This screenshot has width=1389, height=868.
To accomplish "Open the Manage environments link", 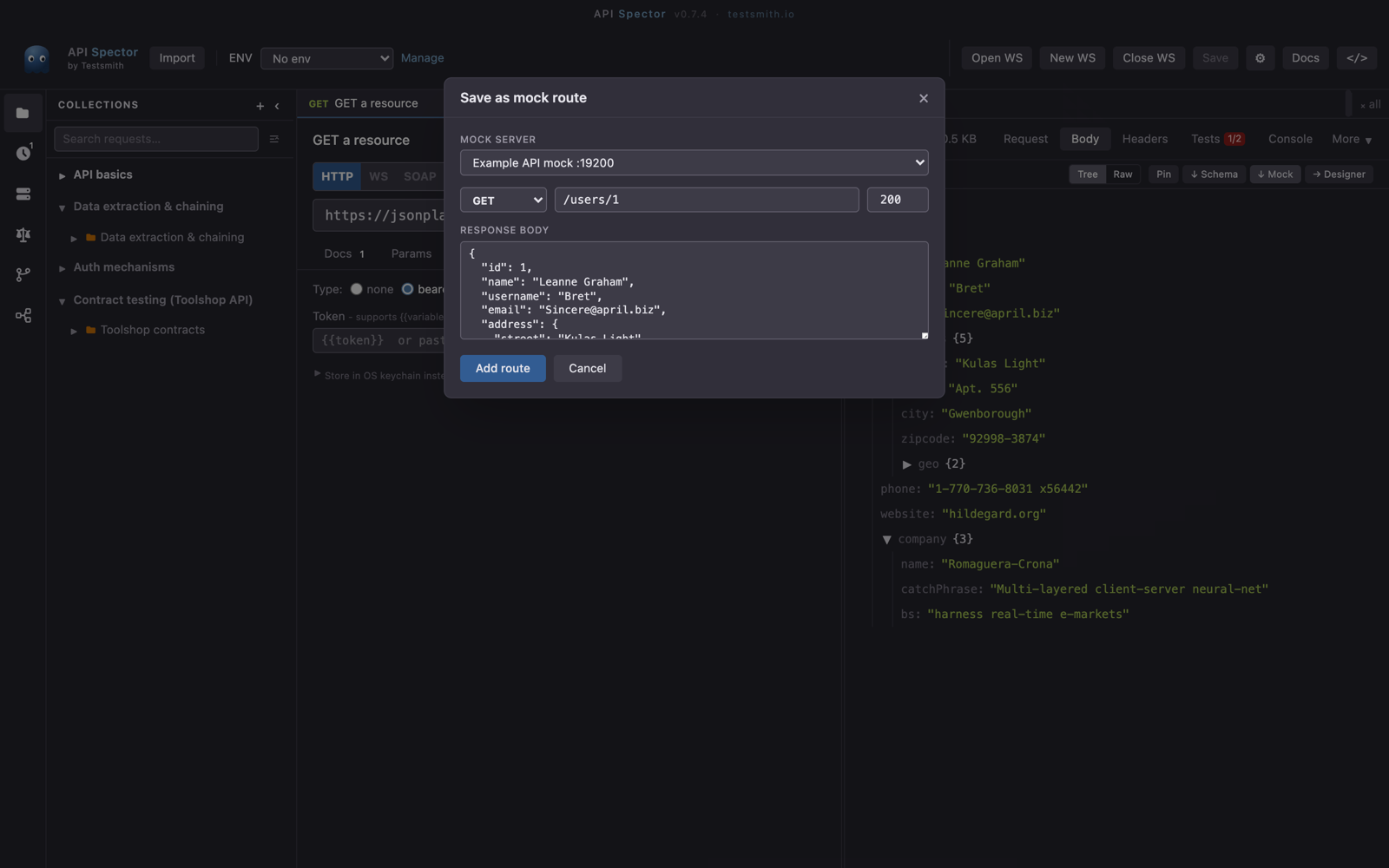I will (x=422, y=58).
